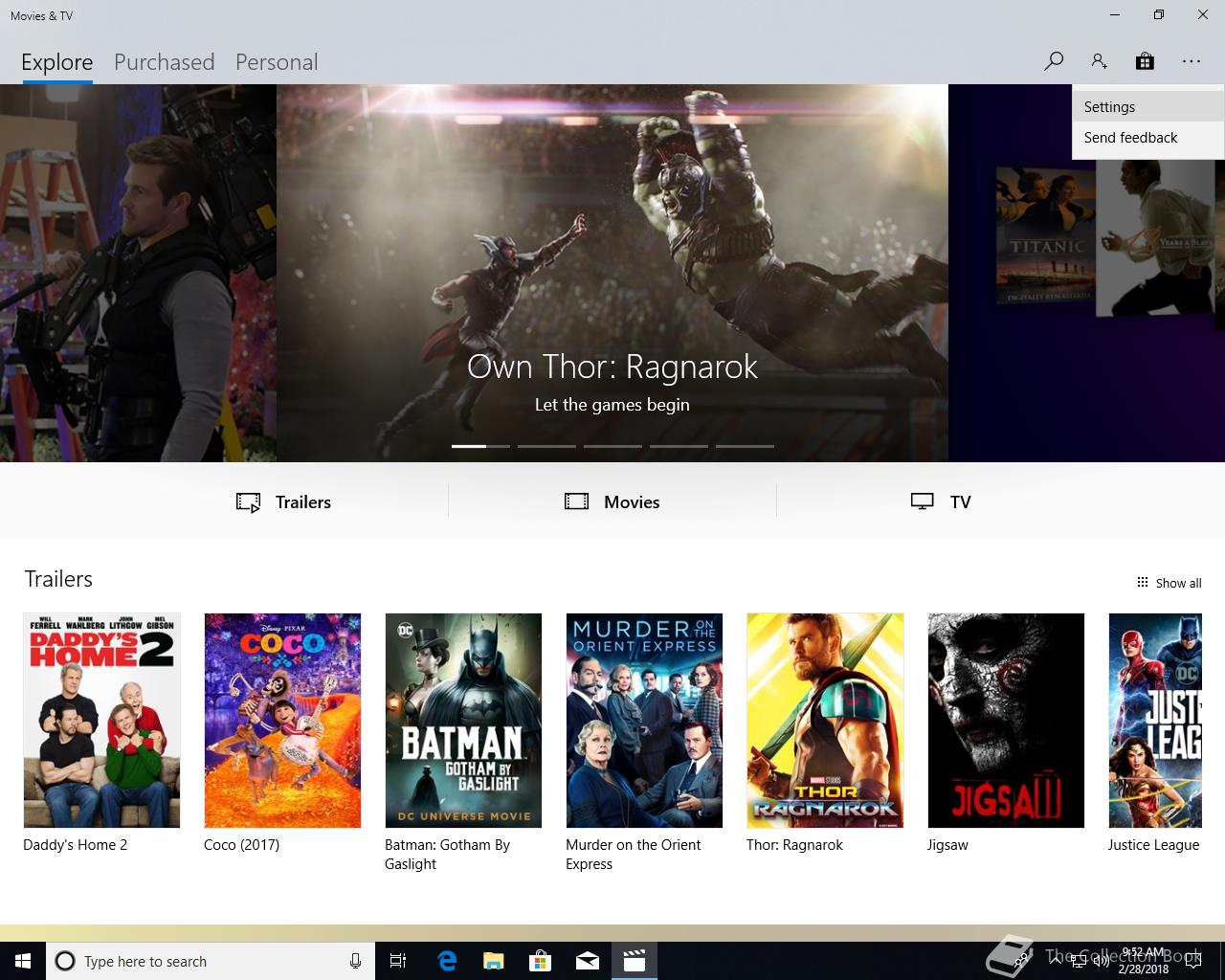Open File Explorer from taskbar

click(x=493, y=961)
